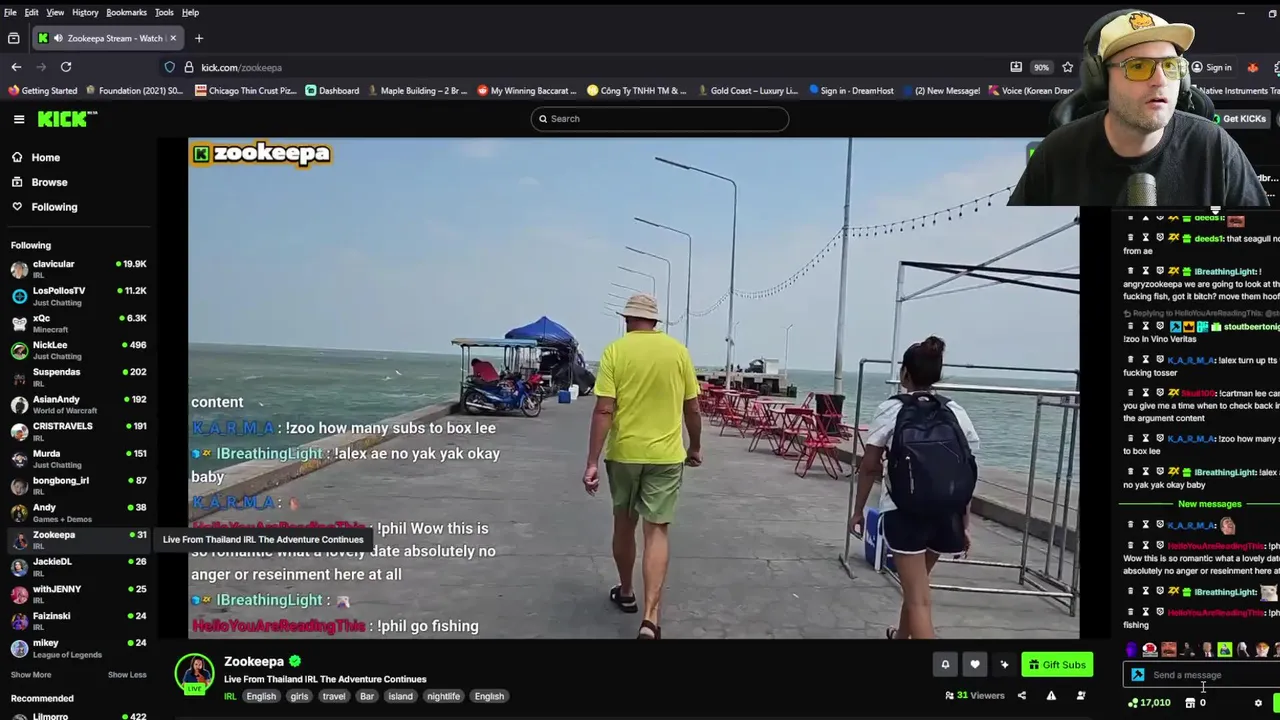Open the Tools menu
This screenshot has width=1280, height=720.
click(x=164, y=12)
